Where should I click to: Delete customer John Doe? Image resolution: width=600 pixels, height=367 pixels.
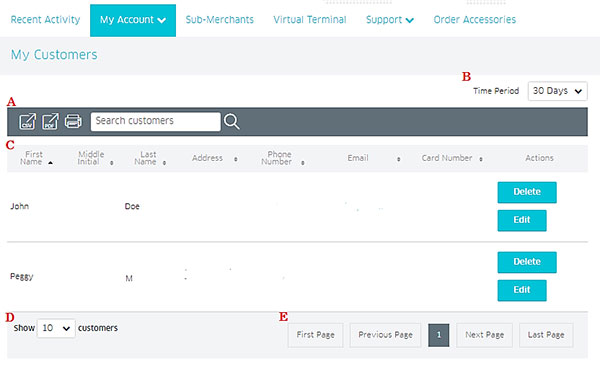[x=527, y=192]
